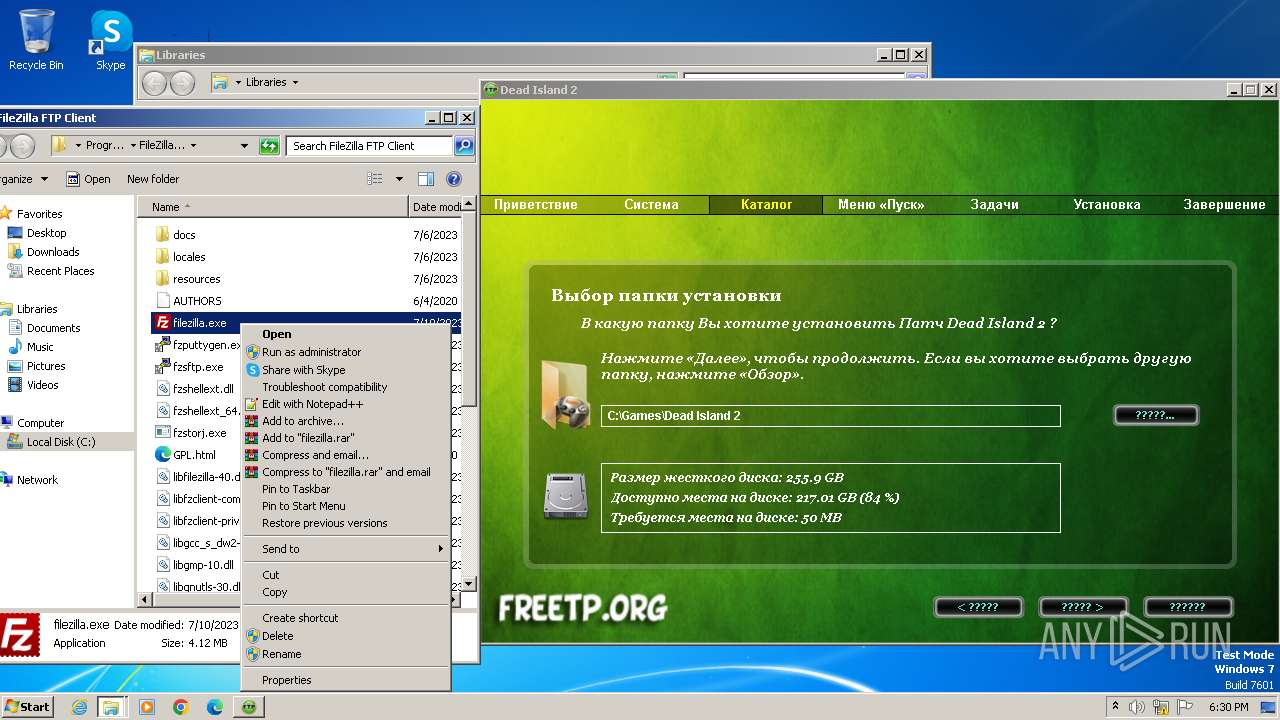Click the Start button

coord(27,707)
